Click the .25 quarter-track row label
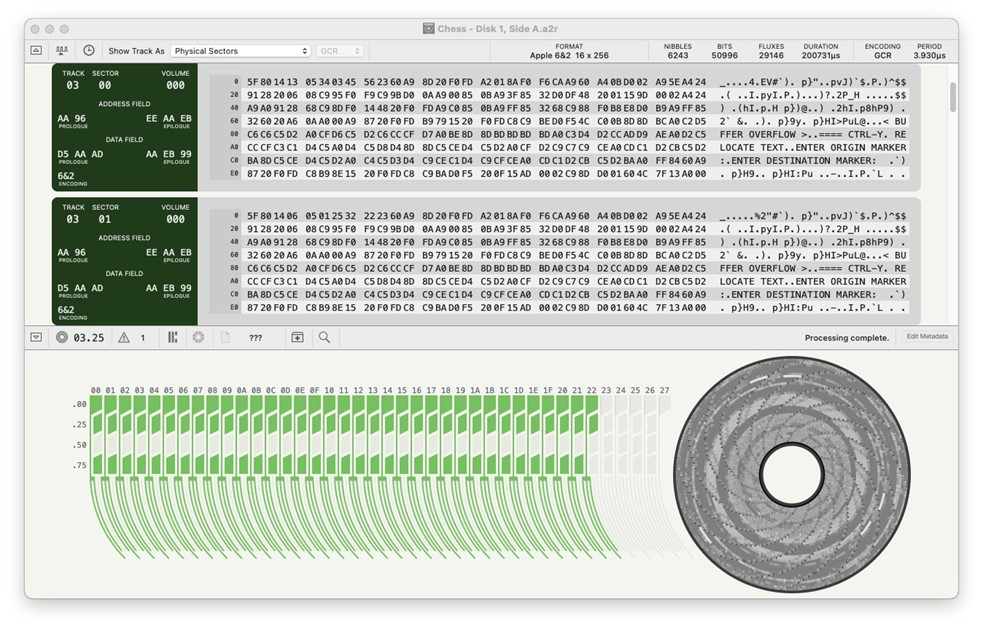This screenshot has height=629, width=983. coord(80,425)
